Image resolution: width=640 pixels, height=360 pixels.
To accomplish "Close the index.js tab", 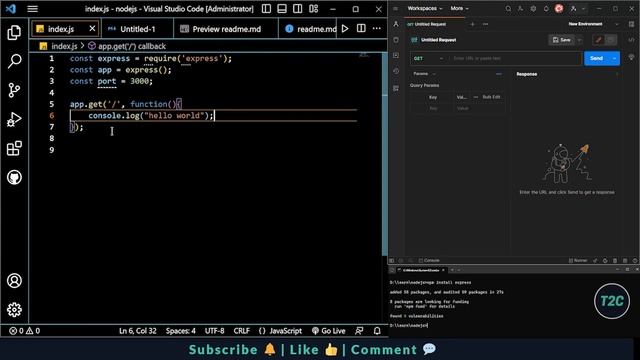I will pyautogui.click(x=92, y=29).
